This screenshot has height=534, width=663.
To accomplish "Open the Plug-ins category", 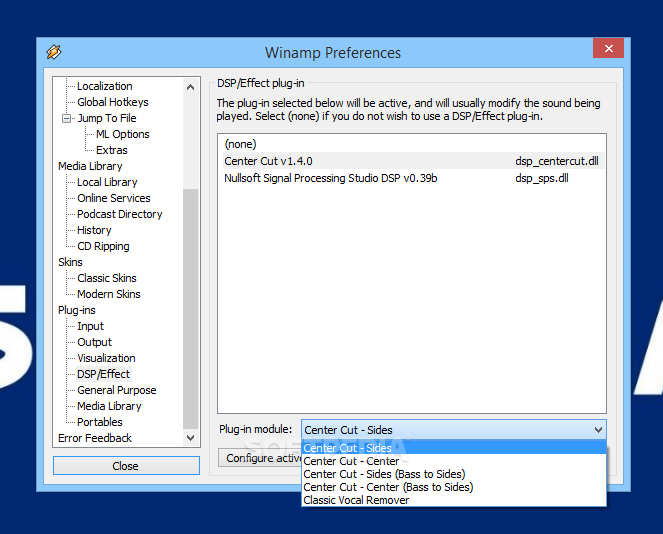I will pos(77,310).
